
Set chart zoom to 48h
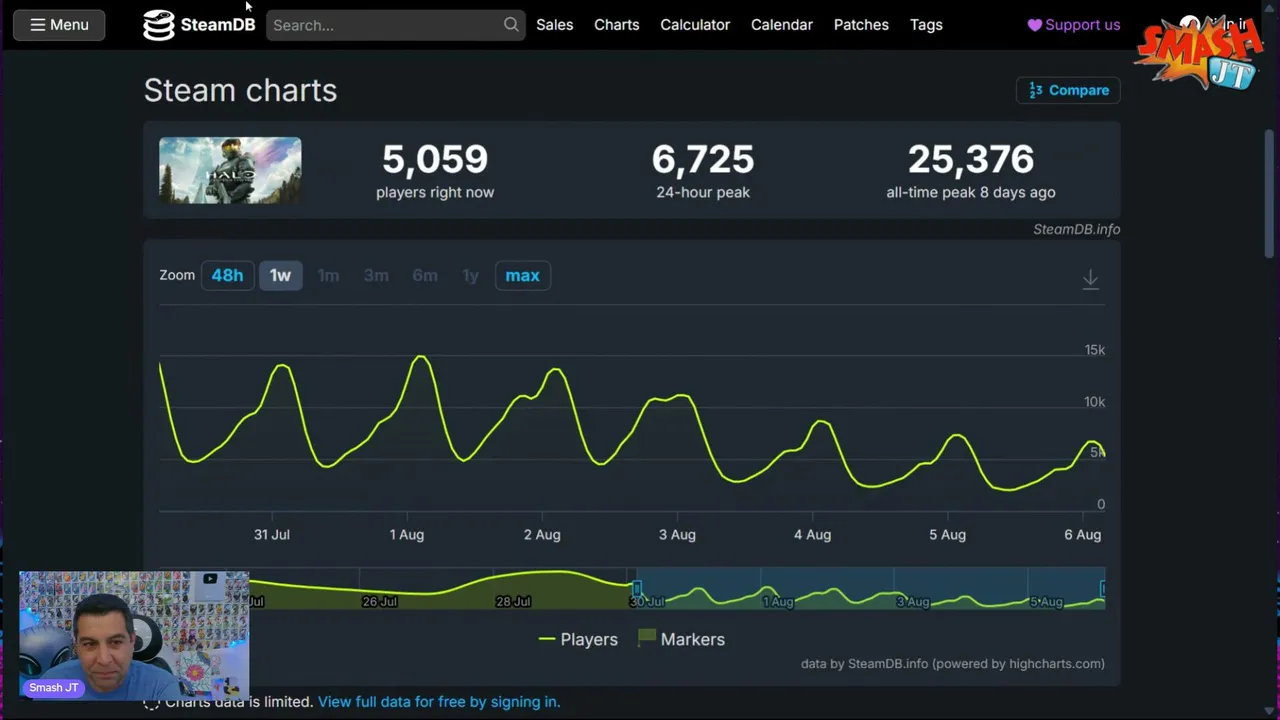click(x=227, y=275)
